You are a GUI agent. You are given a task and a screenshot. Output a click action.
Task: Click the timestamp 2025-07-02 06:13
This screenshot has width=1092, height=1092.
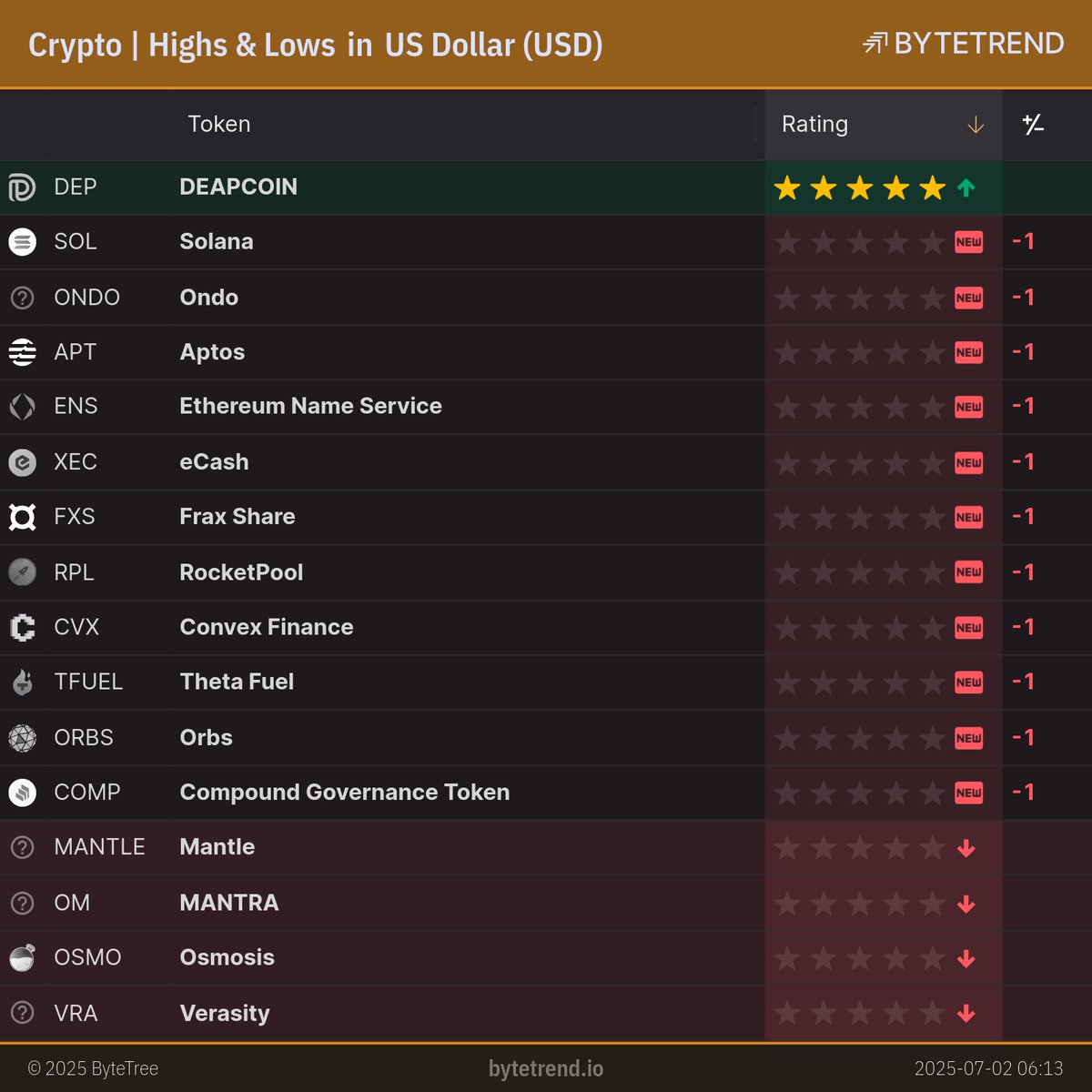[x=989, y=1068]
